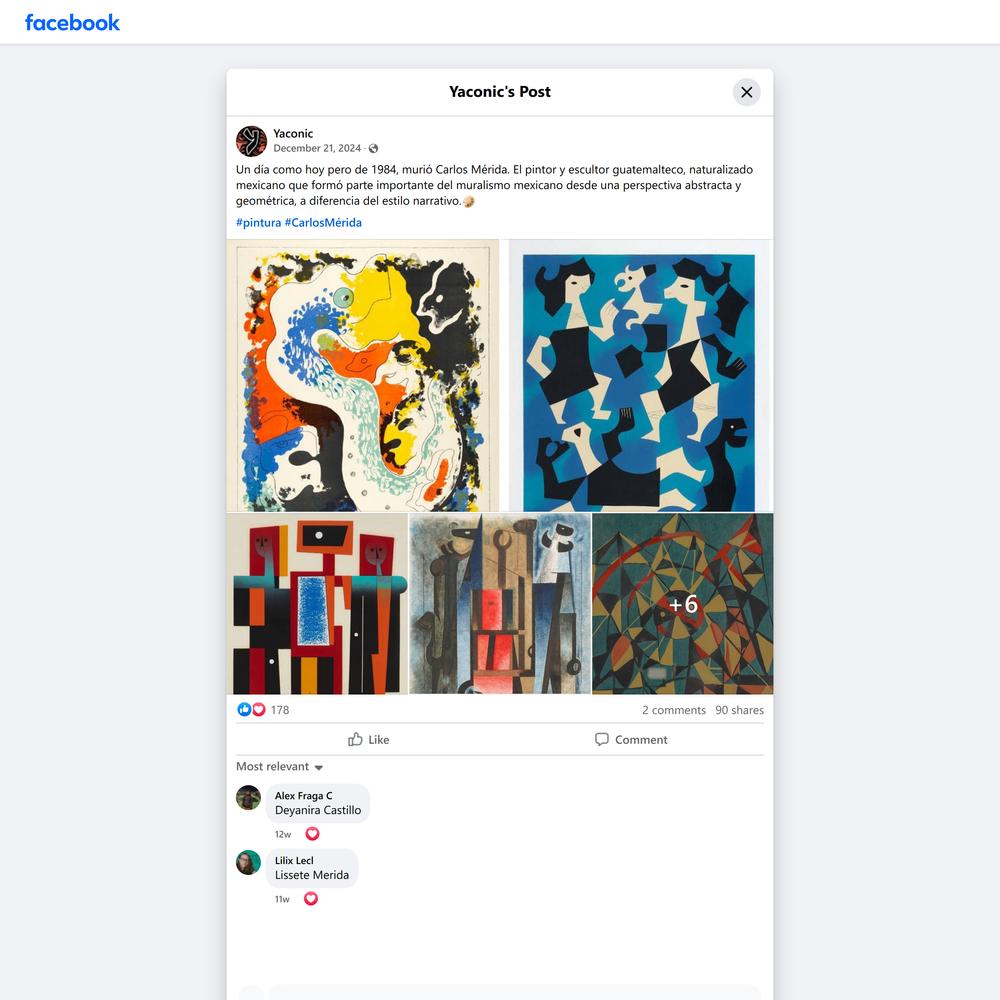View the +6 more photos thumbnail
The height and width of the screenshot is (1000, 1000).
pos(682,603)
